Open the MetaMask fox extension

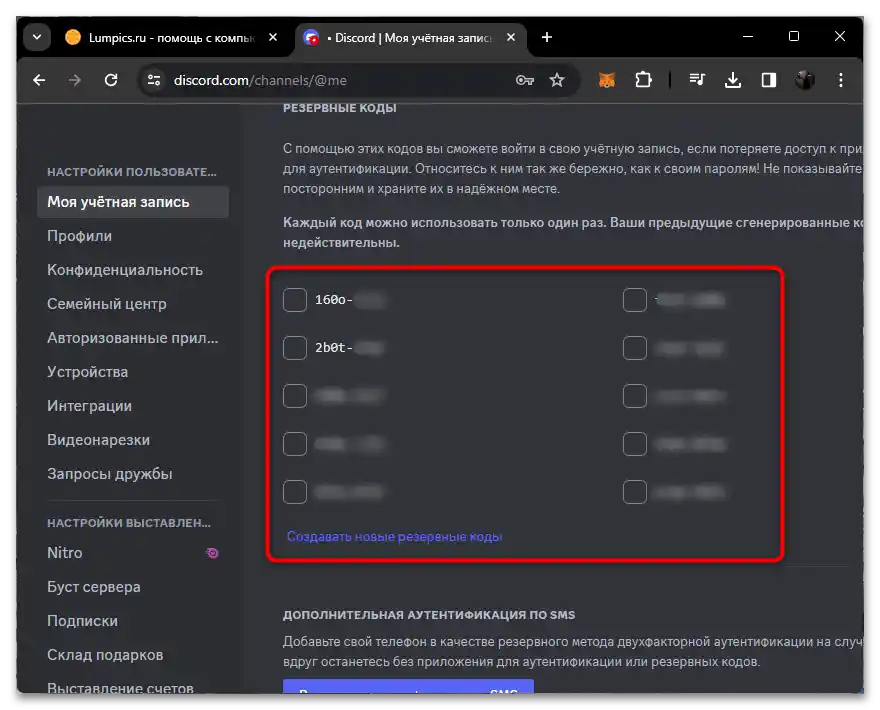(607, 80)
